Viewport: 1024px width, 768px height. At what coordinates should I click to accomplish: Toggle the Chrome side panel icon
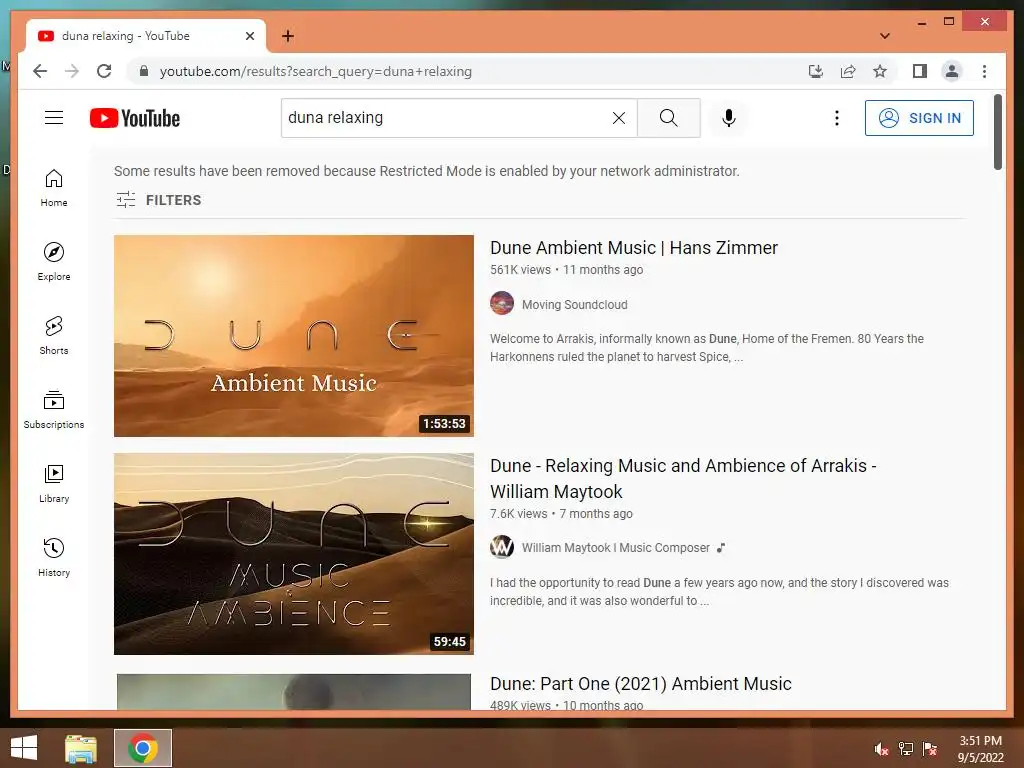pyautogui.click(x=920, y=71)
